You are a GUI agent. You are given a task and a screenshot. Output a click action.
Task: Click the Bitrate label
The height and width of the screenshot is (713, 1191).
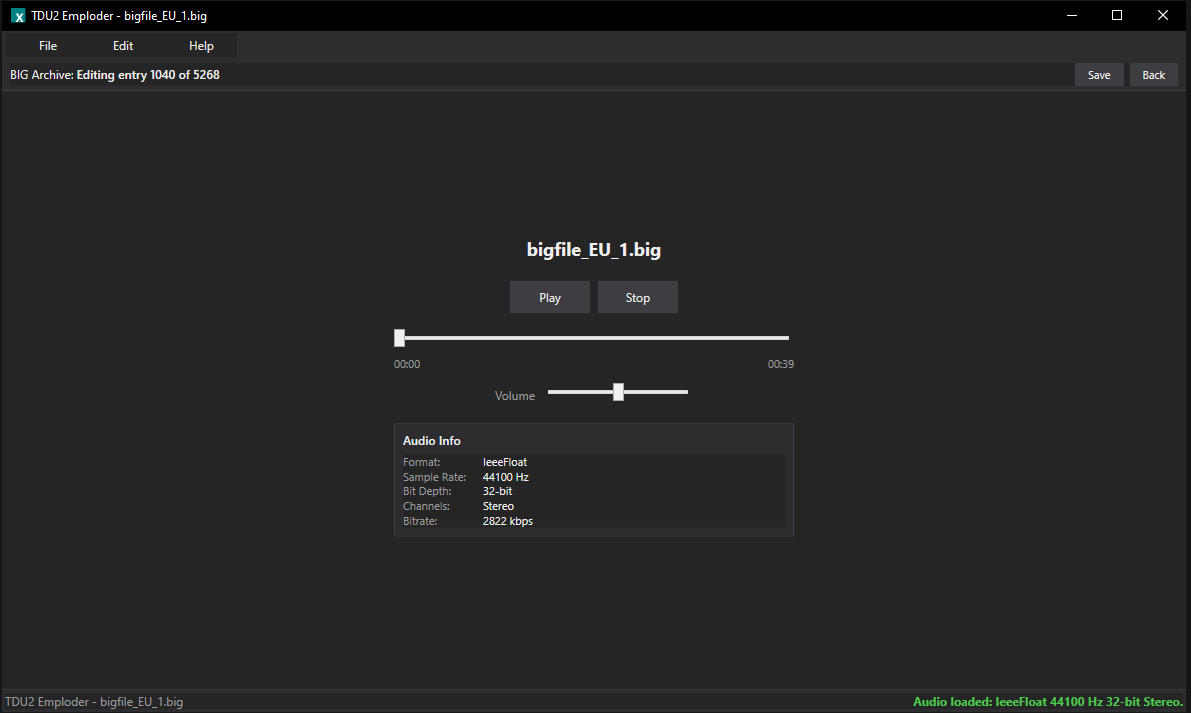(420, 521)
